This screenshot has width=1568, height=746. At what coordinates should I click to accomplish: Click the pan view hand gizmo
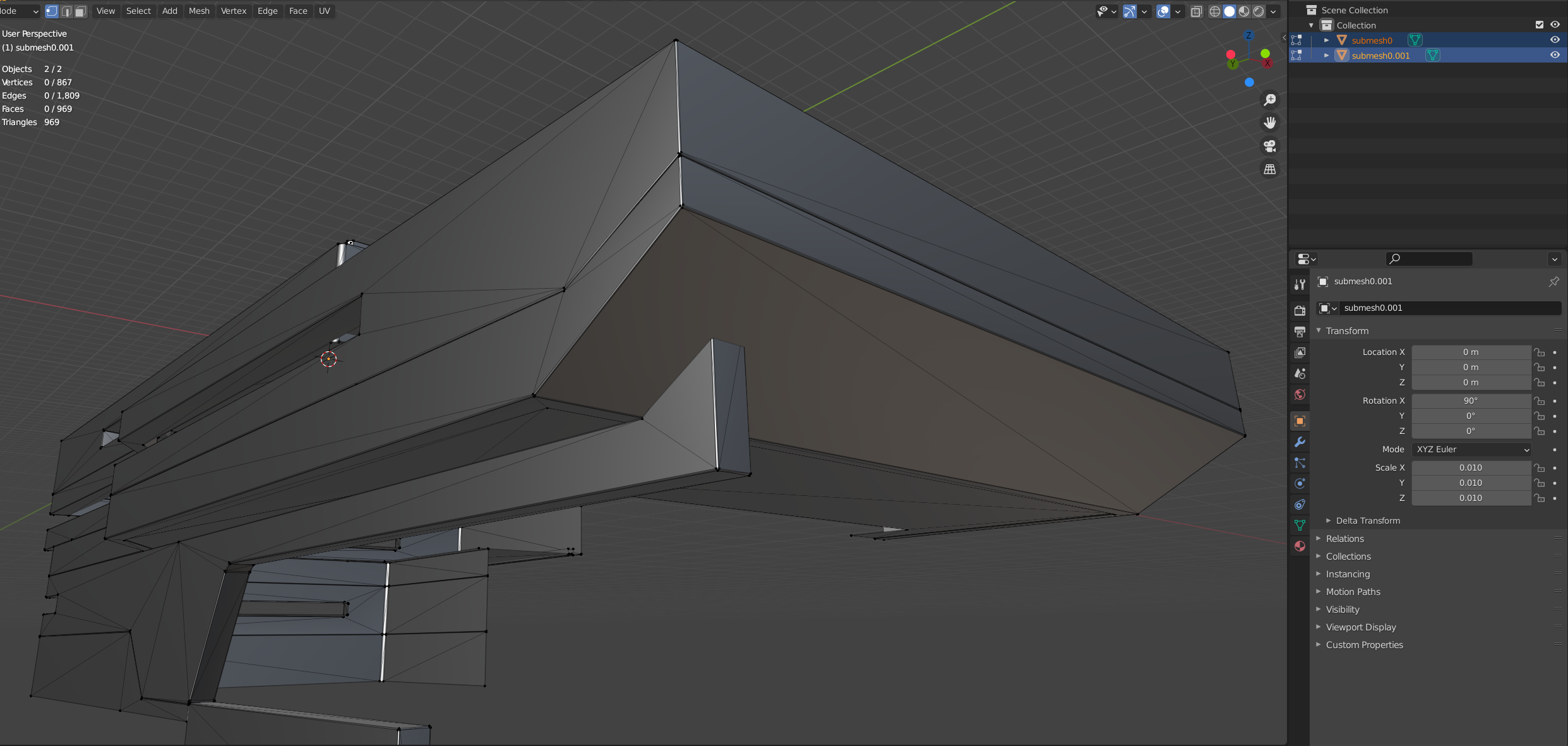1269,123
